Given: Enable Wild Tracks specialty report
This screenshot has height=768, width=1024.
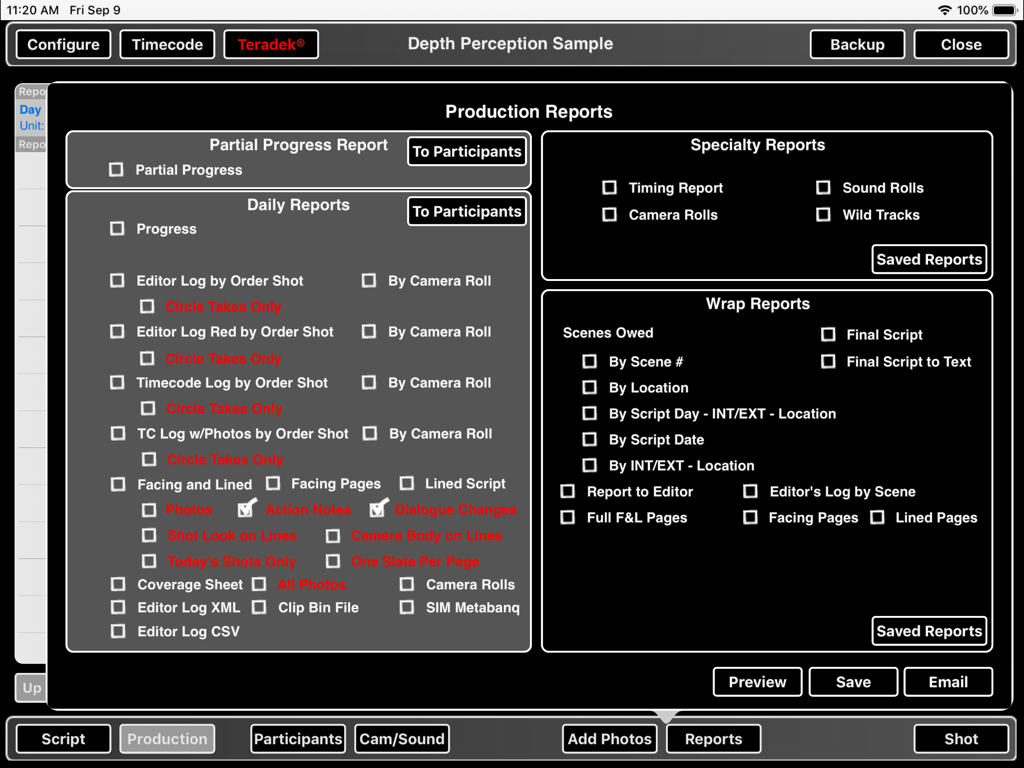Looking at the screenshot, I should click(x=823, y=214).
